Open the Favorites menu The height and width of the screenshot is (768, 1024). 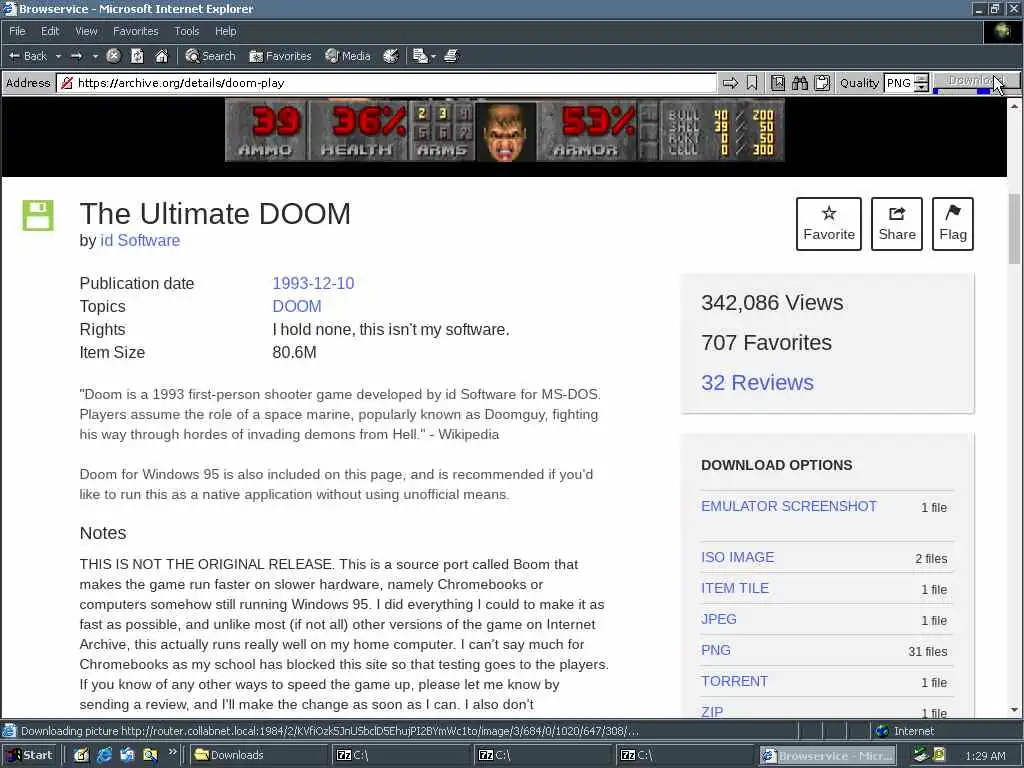pos(135,31)
